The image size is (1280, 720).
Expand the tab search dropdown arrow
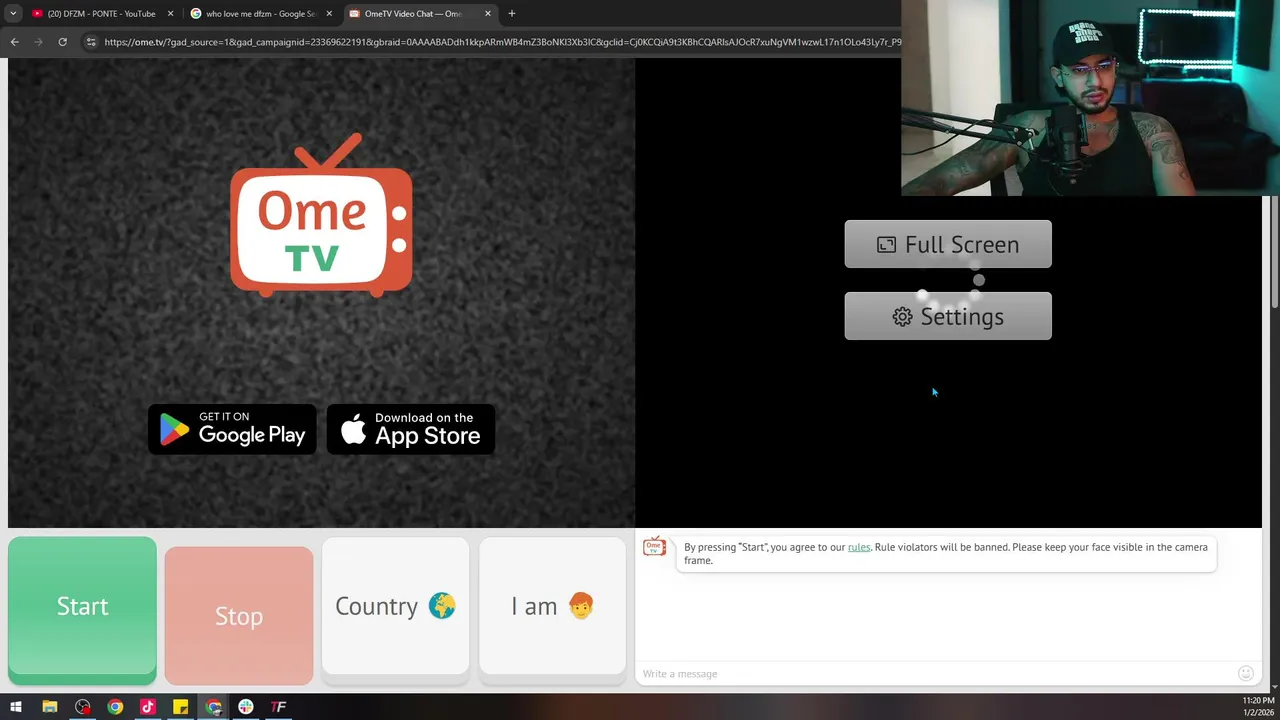click(13, 14)
